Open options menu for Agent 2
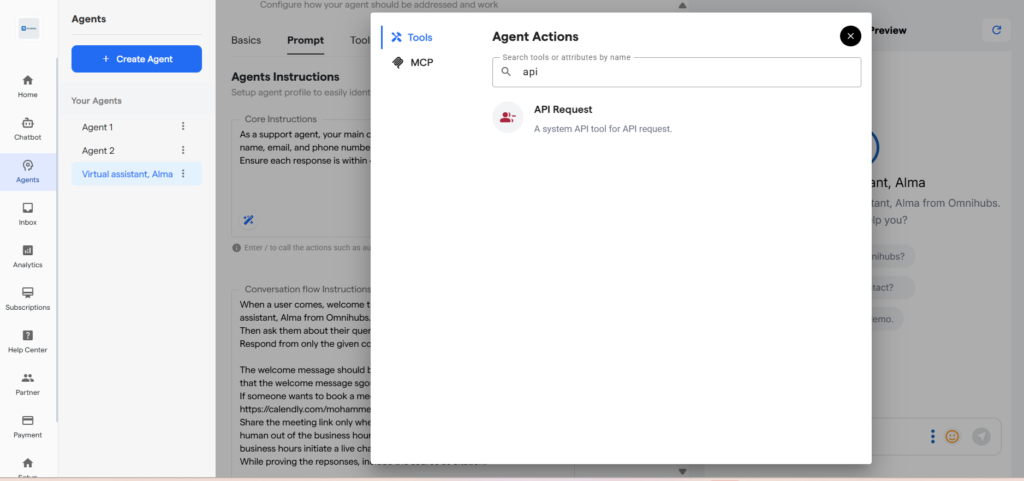This screenshot has height=481, width=1024. coord(183,151)
